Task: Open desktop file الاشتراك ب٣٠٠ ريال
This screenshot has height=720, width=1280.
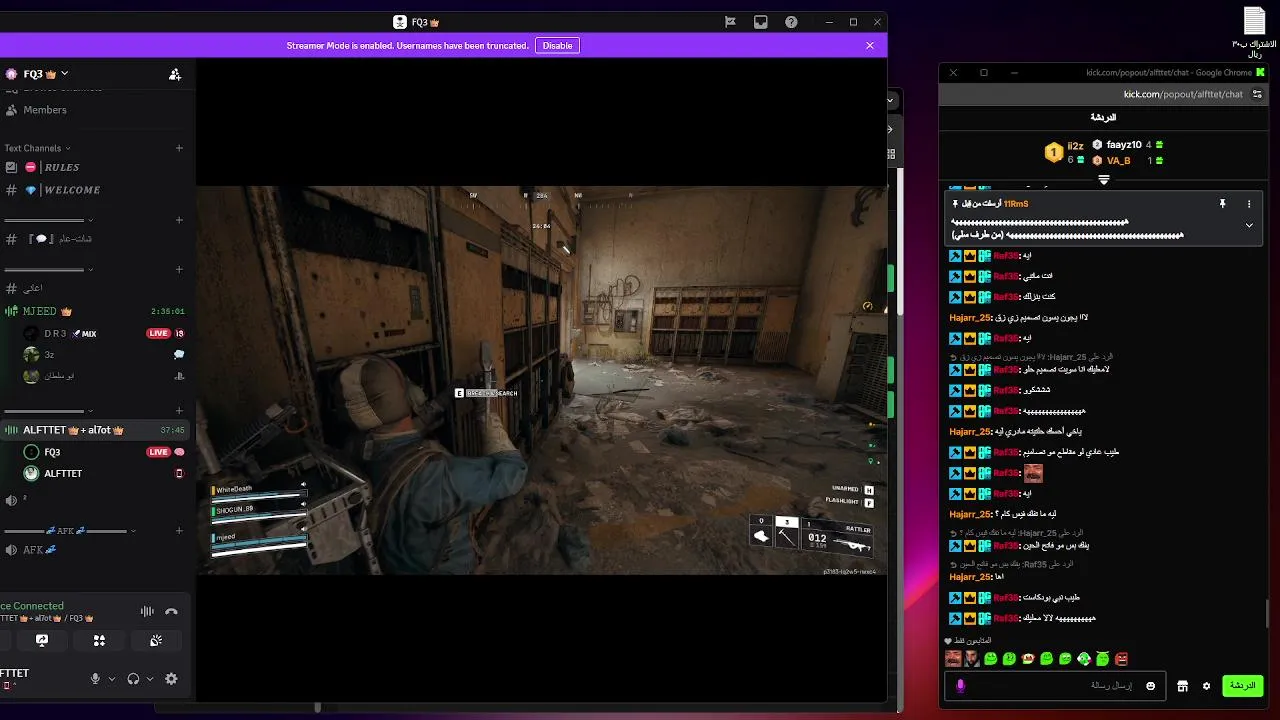Action: 1254,33
